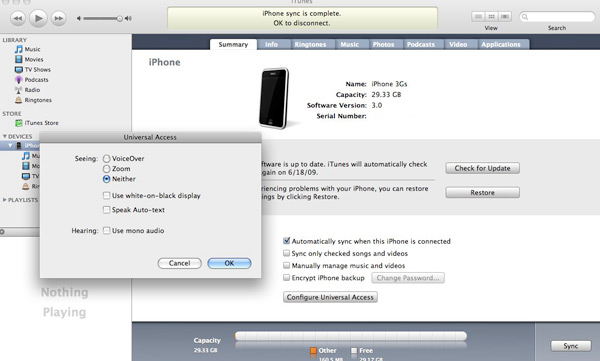This screenshot has height=361, width=600.
Task: Click the 'iPhone 3Gs' name text
Action: (x=389, y=84)
